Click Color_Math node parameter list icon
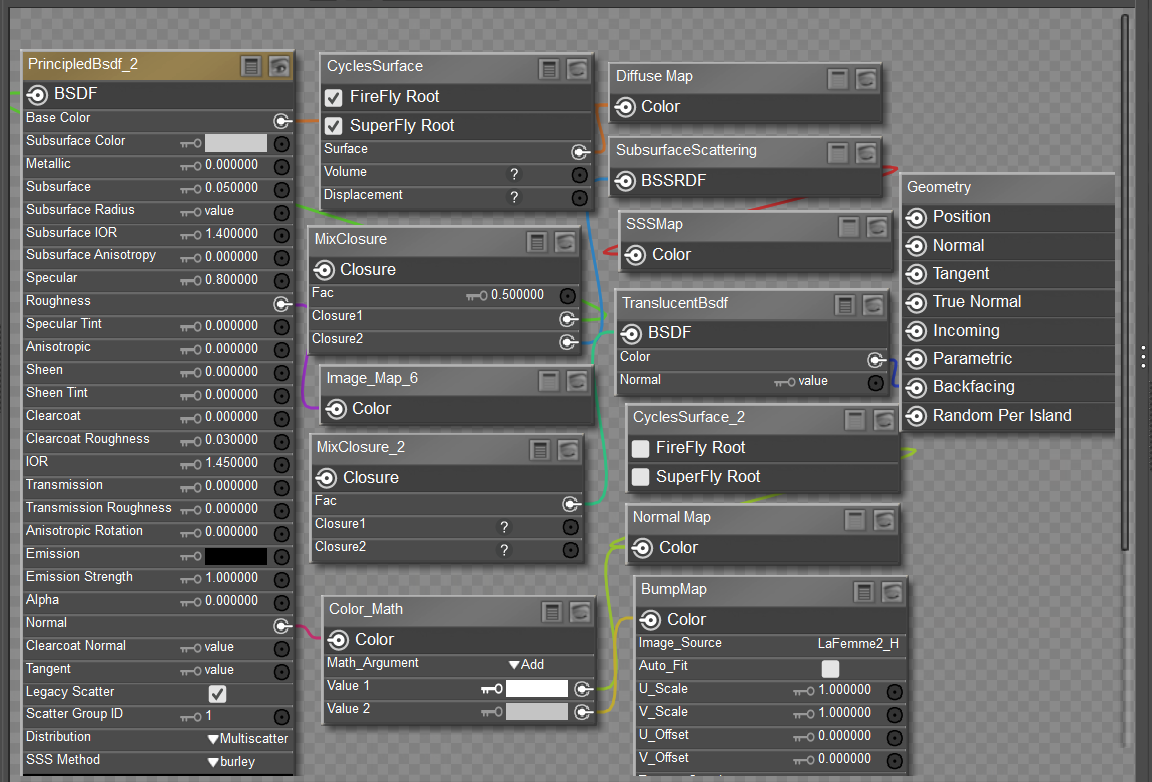Screen dimensions: 1152x782 tap(552, 611)
